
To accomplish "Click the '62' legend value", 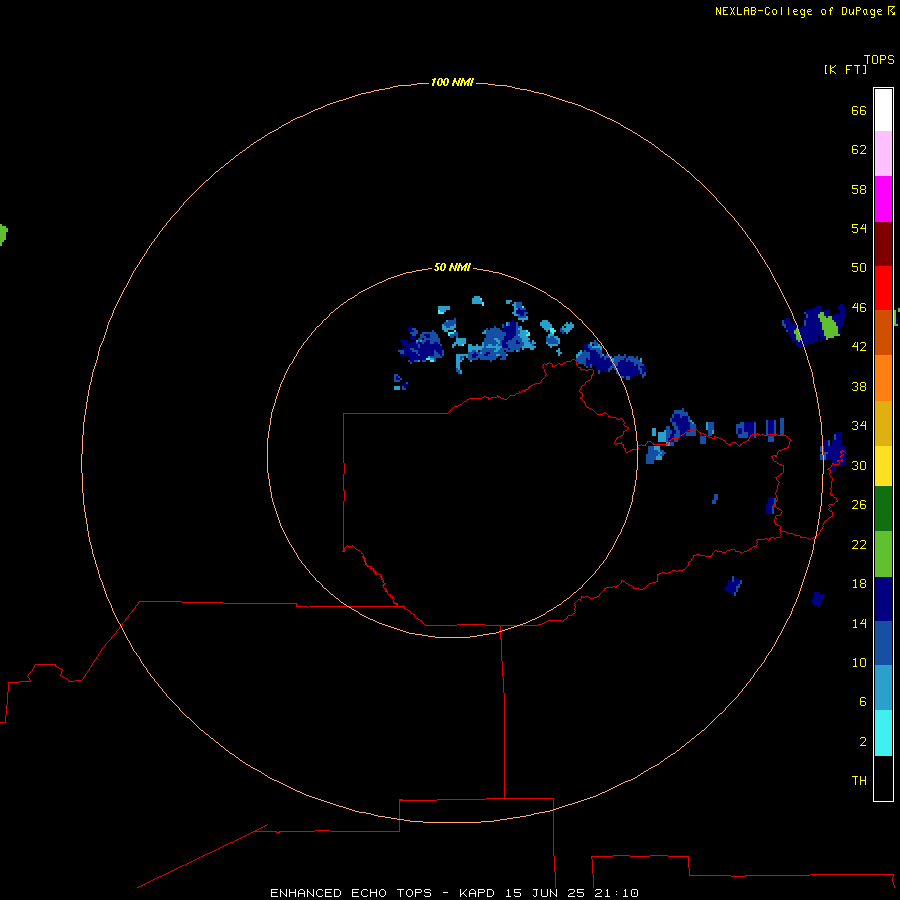I will pyautogui.click(x=859, y=150).
